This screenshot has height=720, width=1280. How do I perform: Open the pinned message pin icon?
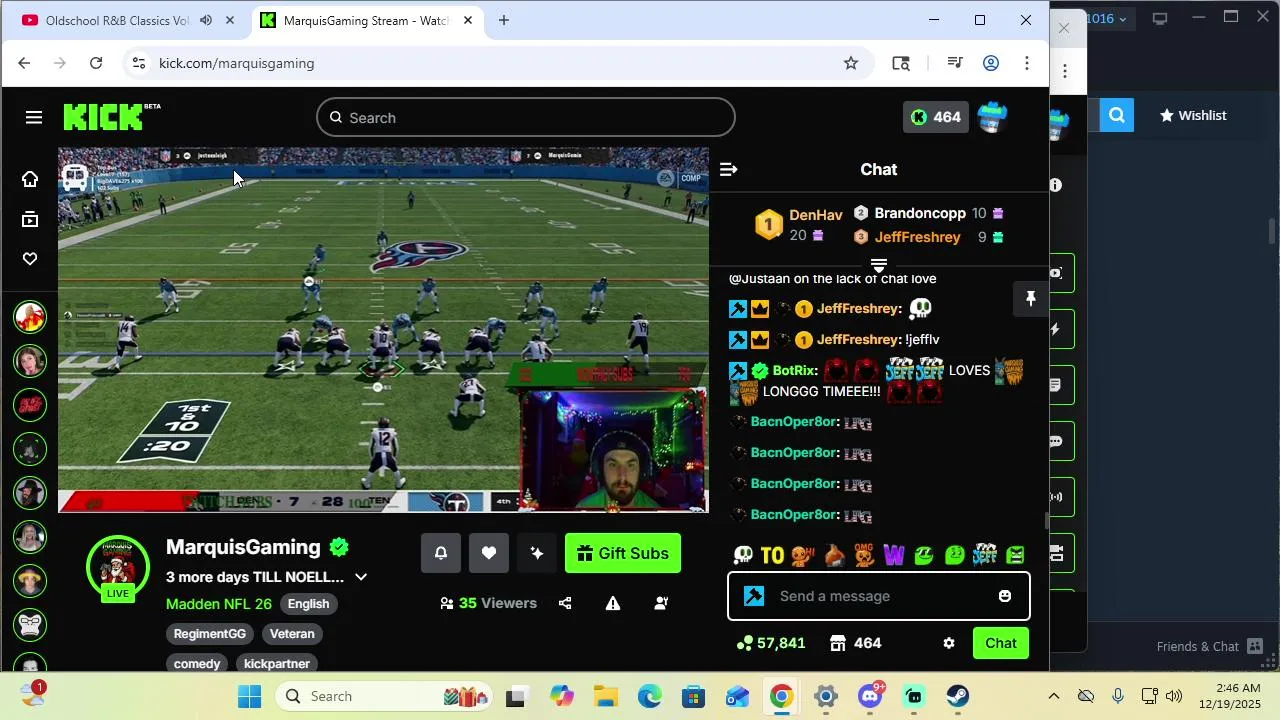(x=1030, y=298)
